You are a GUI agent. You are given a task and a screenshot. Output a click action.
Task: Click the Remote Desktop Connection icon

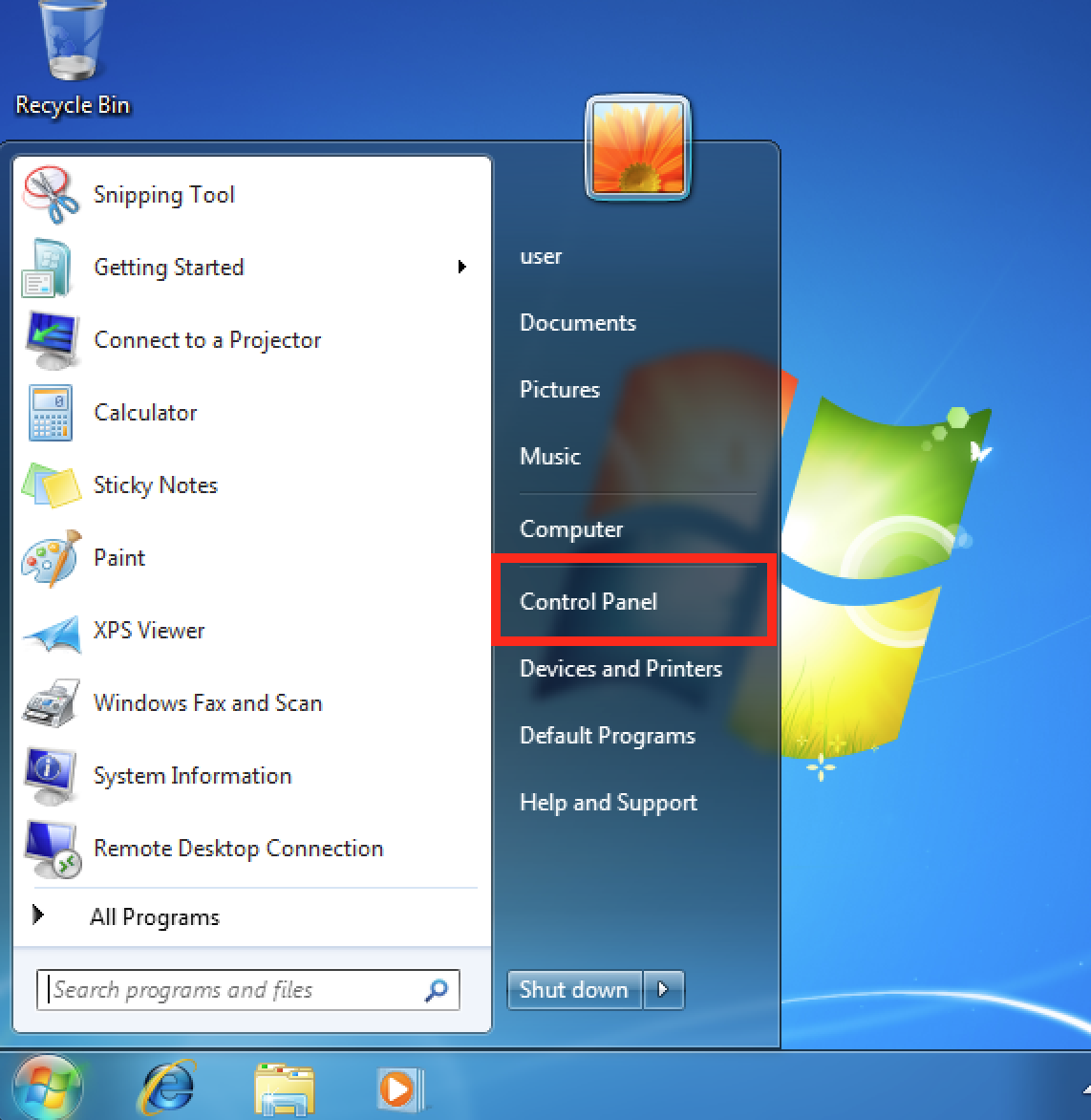(53, 849)
